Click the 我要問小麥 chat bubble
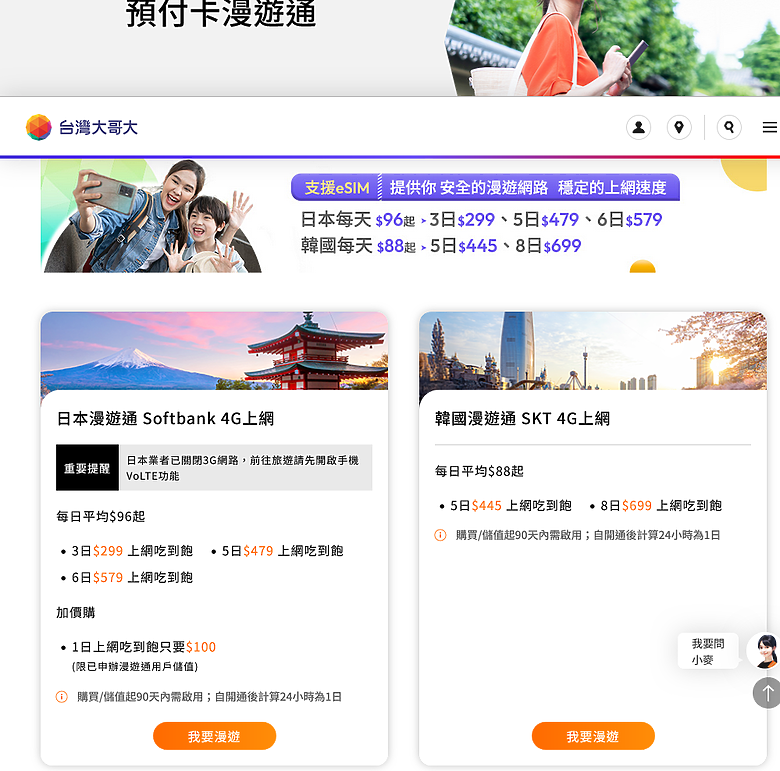780x771 pixels. coord(707,651)
